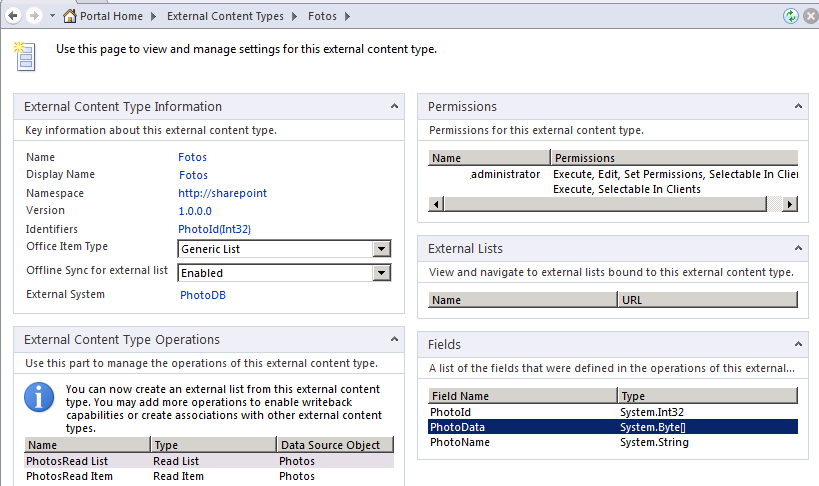Click the blue information icon in Operations
The width and height of the screenshot is (819, 486).
tap(39, 398)
